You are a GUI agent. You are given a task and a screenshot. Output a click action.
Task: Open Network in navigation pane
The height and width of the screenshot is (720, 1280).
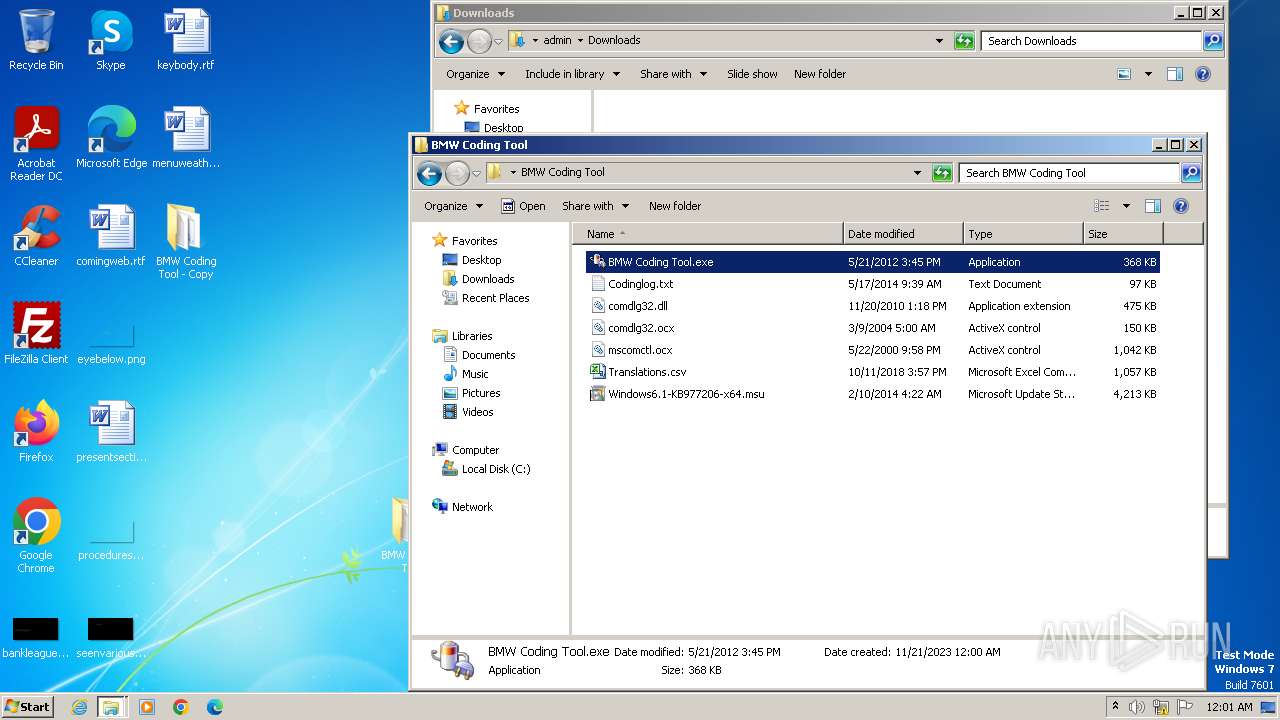[462, 507]
